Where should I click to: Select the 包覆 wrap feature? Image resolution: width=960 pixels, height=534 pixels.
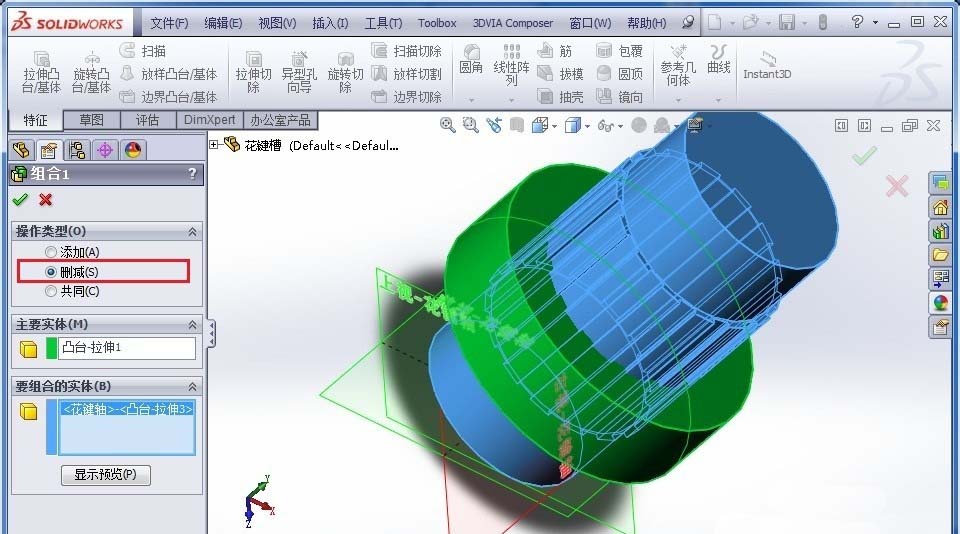point(619,51)
